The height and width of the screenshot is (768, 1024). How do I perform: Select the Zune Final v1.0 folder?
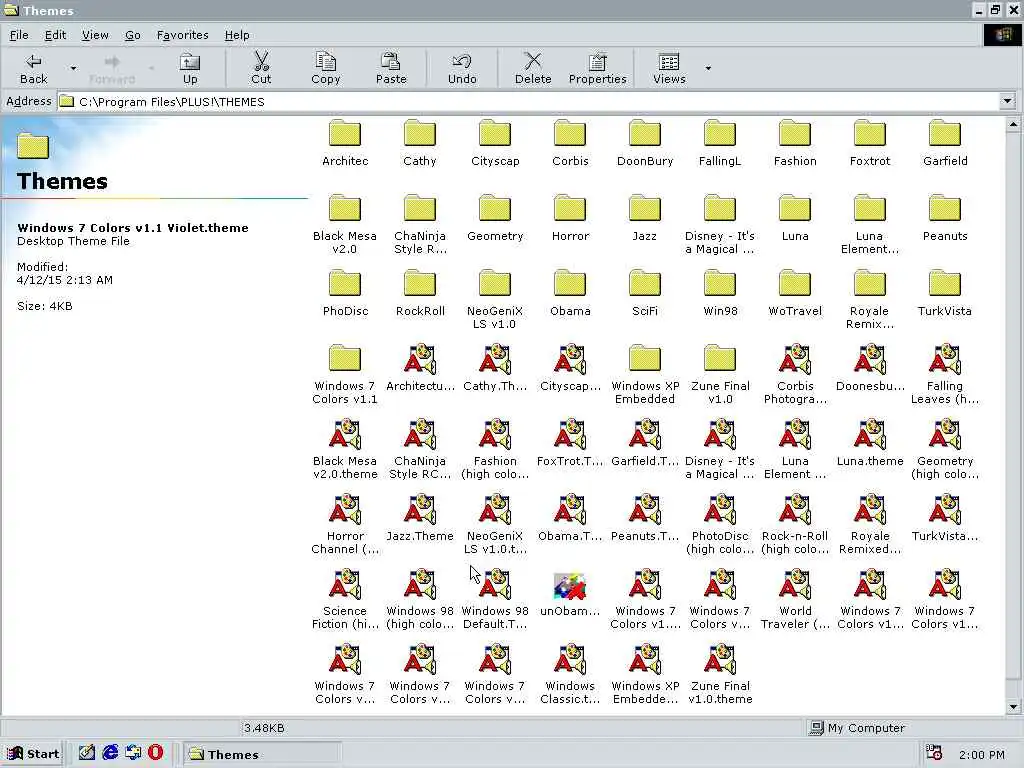click(720, 375)
